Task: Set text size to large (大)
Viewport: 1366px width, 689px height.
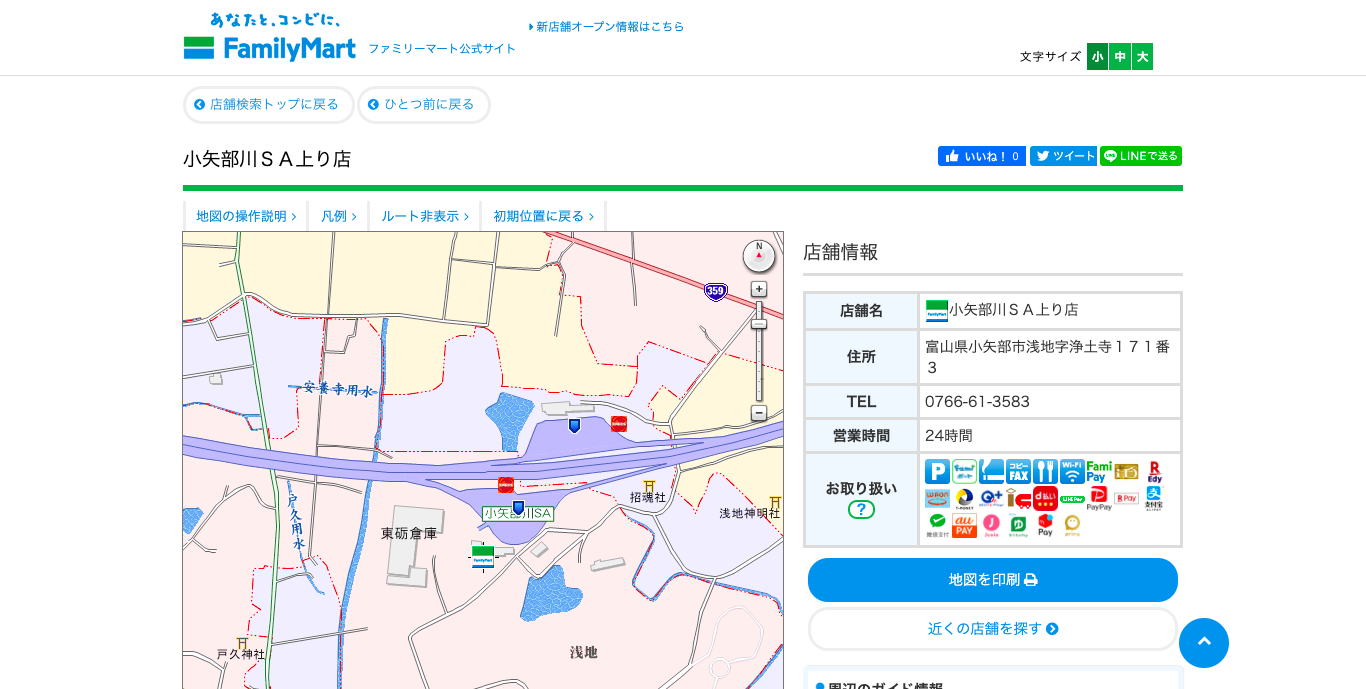Action: pyautogui.click(x=1142, y=57)
